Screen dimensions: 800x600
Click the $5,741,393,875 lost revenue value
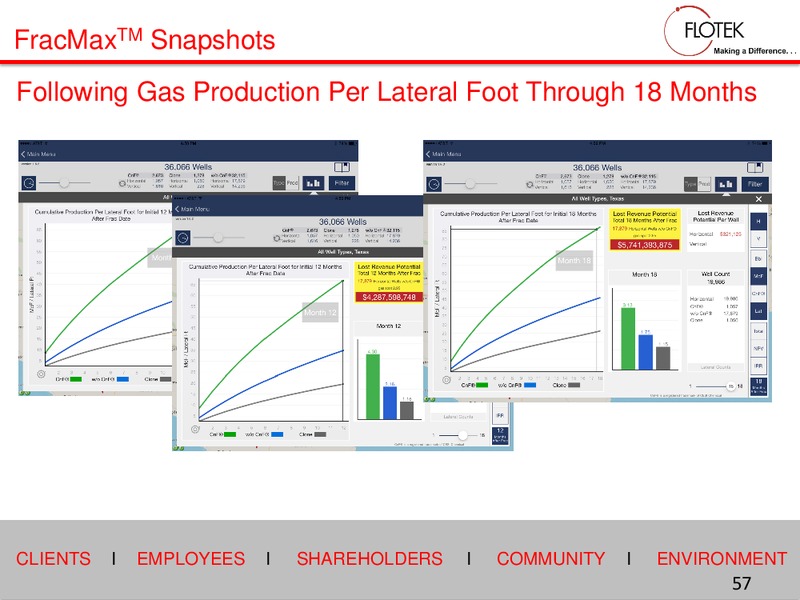(x=644, y=245)
